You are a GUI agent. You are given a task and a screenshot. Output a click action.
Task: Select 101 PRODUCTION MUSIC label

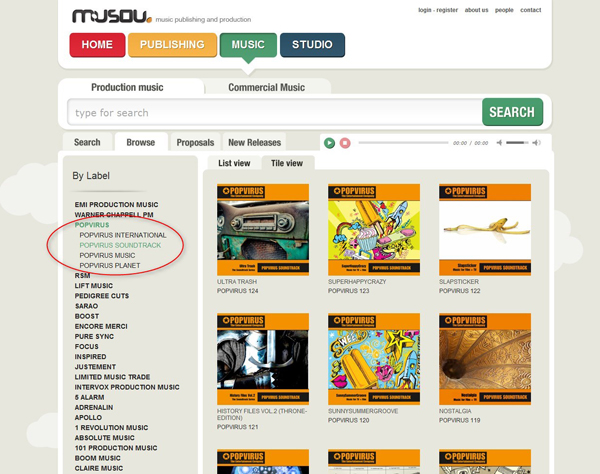116,448
